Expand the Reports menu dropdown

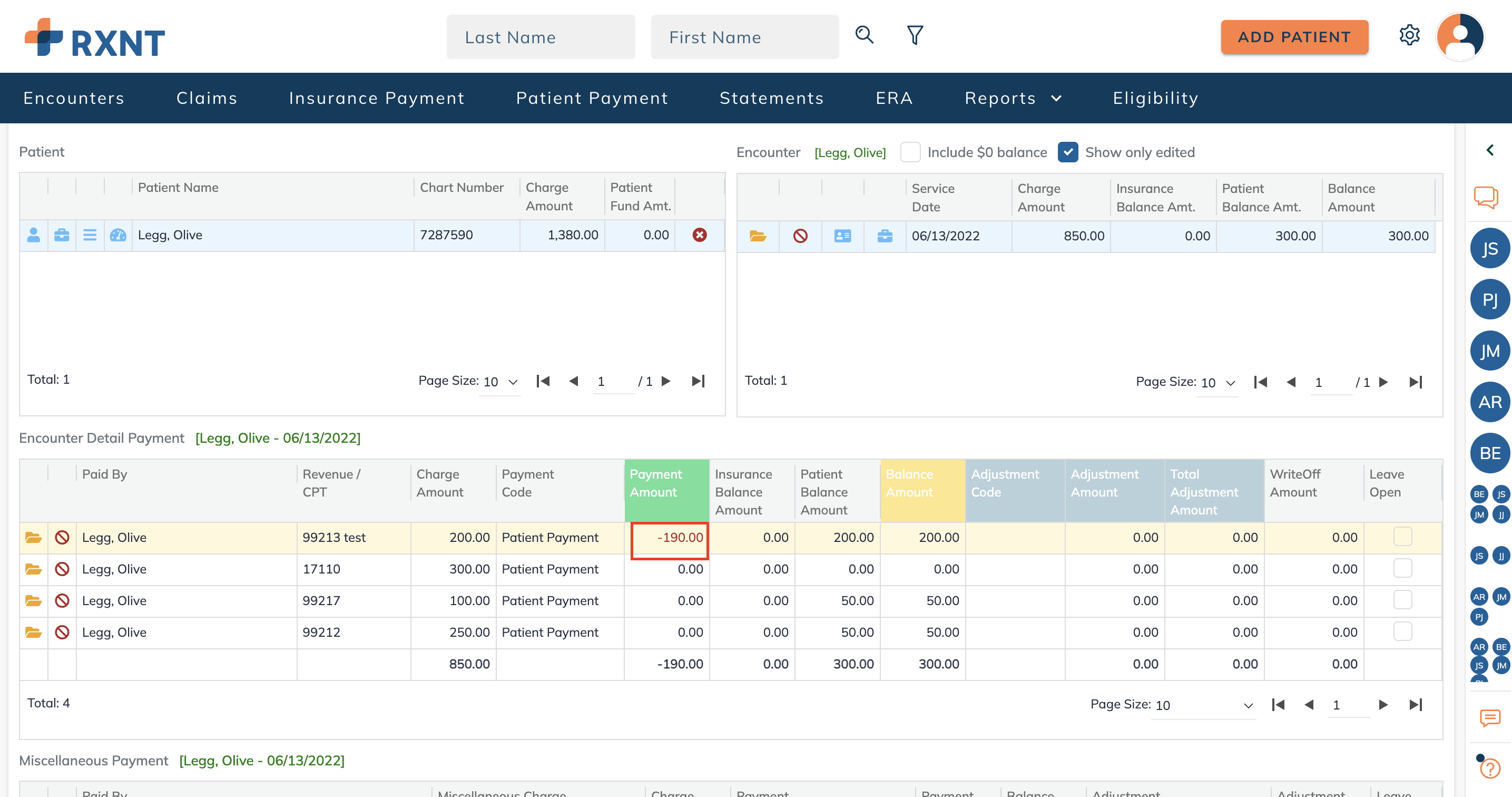(1013, 98)
